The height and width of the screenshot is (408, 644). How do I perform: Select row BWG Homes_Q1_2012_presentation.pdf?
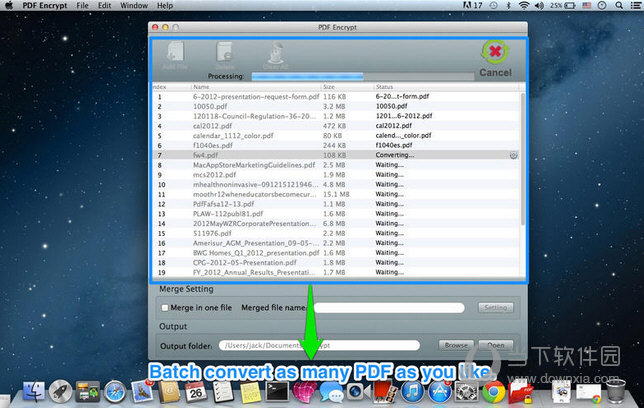pos(336,253)
